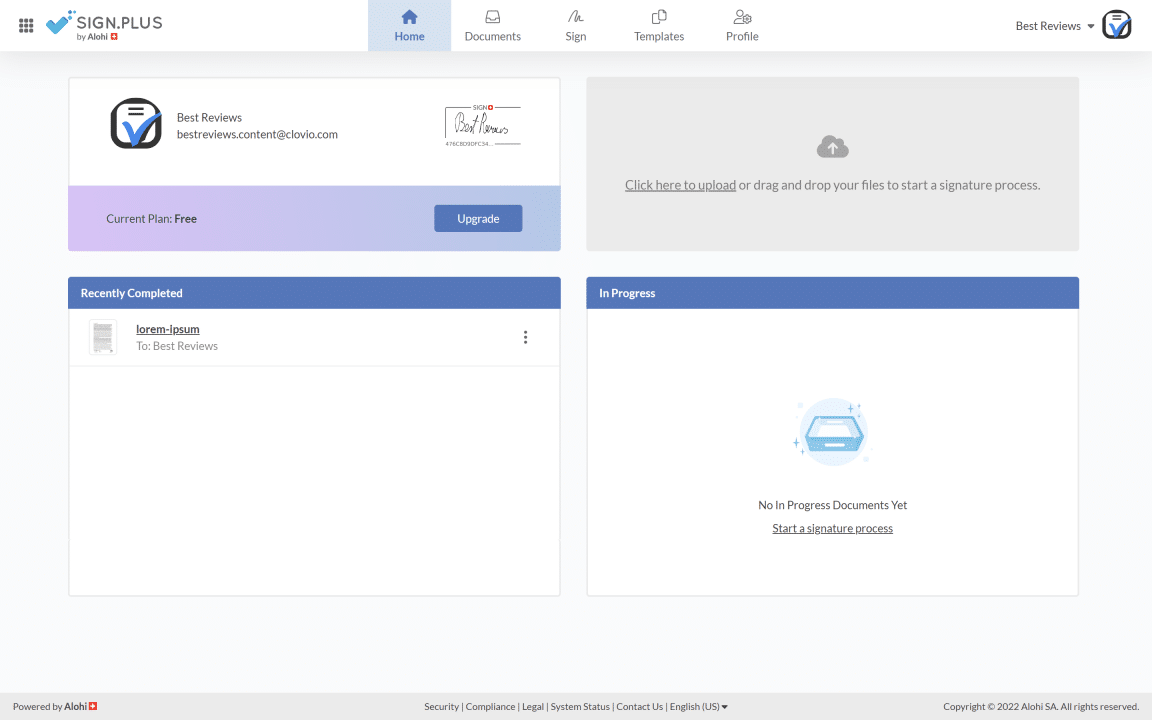The width and height of the screenshot is (1152, 720).
Task: Open the apps grid launcher icon
Action: coord(26,26)
